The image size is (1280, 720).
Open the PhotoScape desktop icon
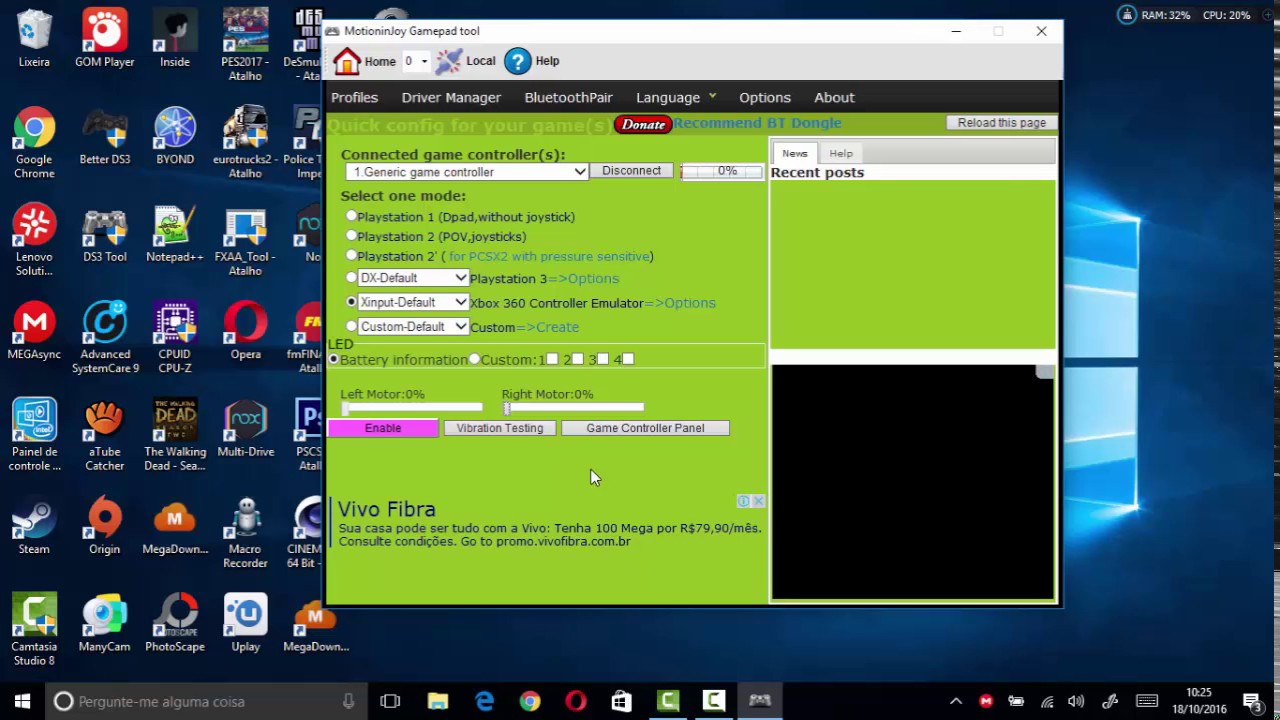pos(175,623)
